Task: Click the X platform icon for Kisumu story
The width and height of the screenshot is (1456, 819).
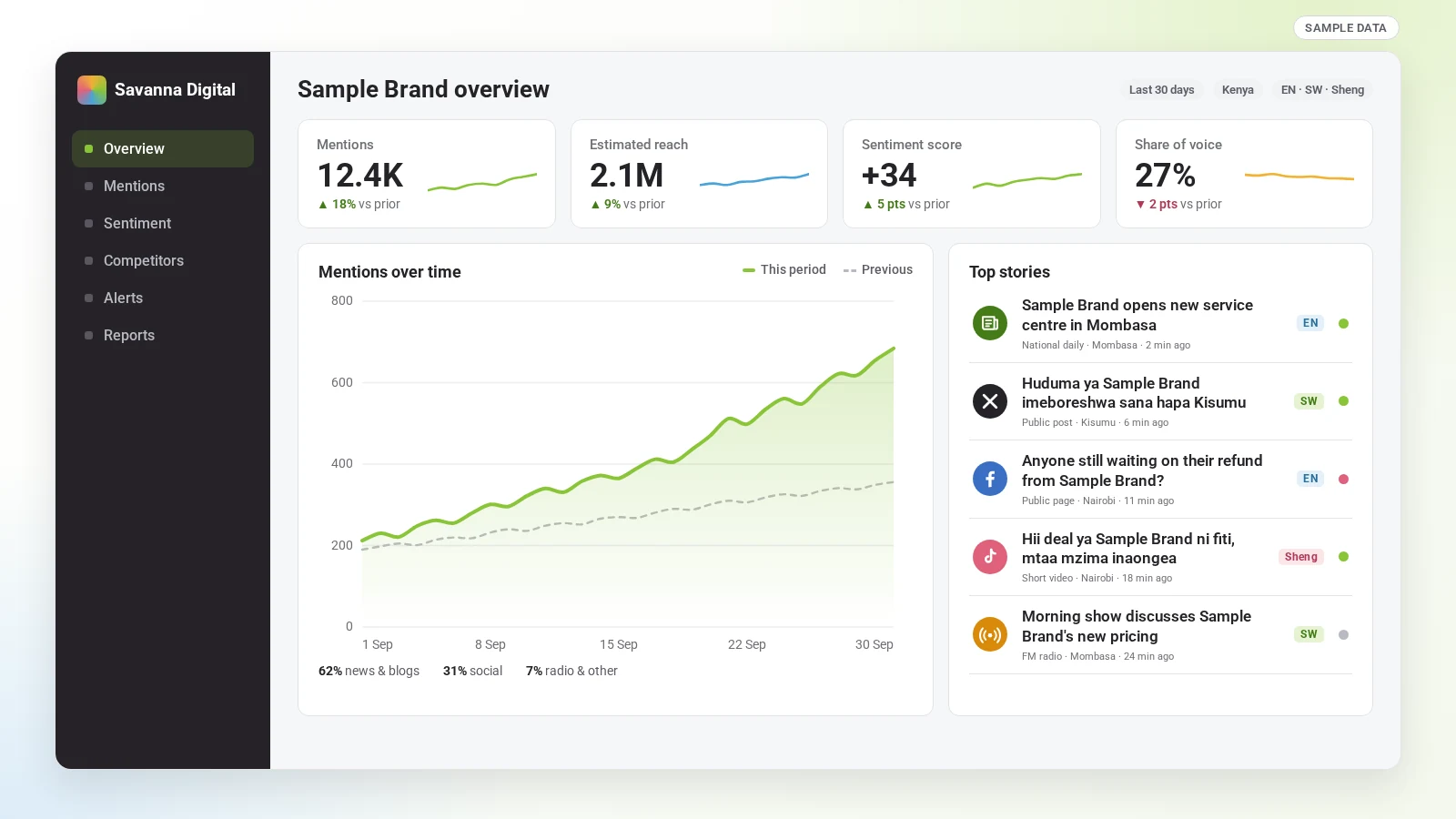Action: (x=990, y=401)
